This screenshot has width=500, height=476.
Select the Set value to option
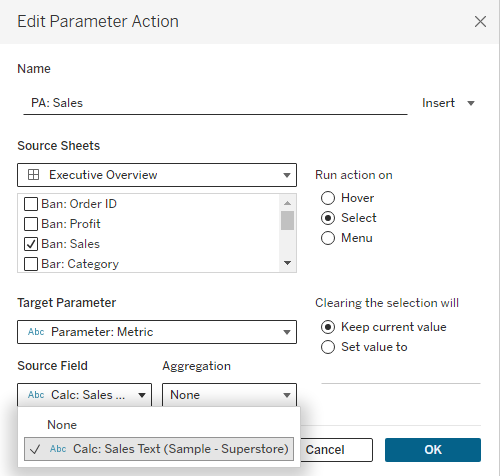[x=328, y=347]
